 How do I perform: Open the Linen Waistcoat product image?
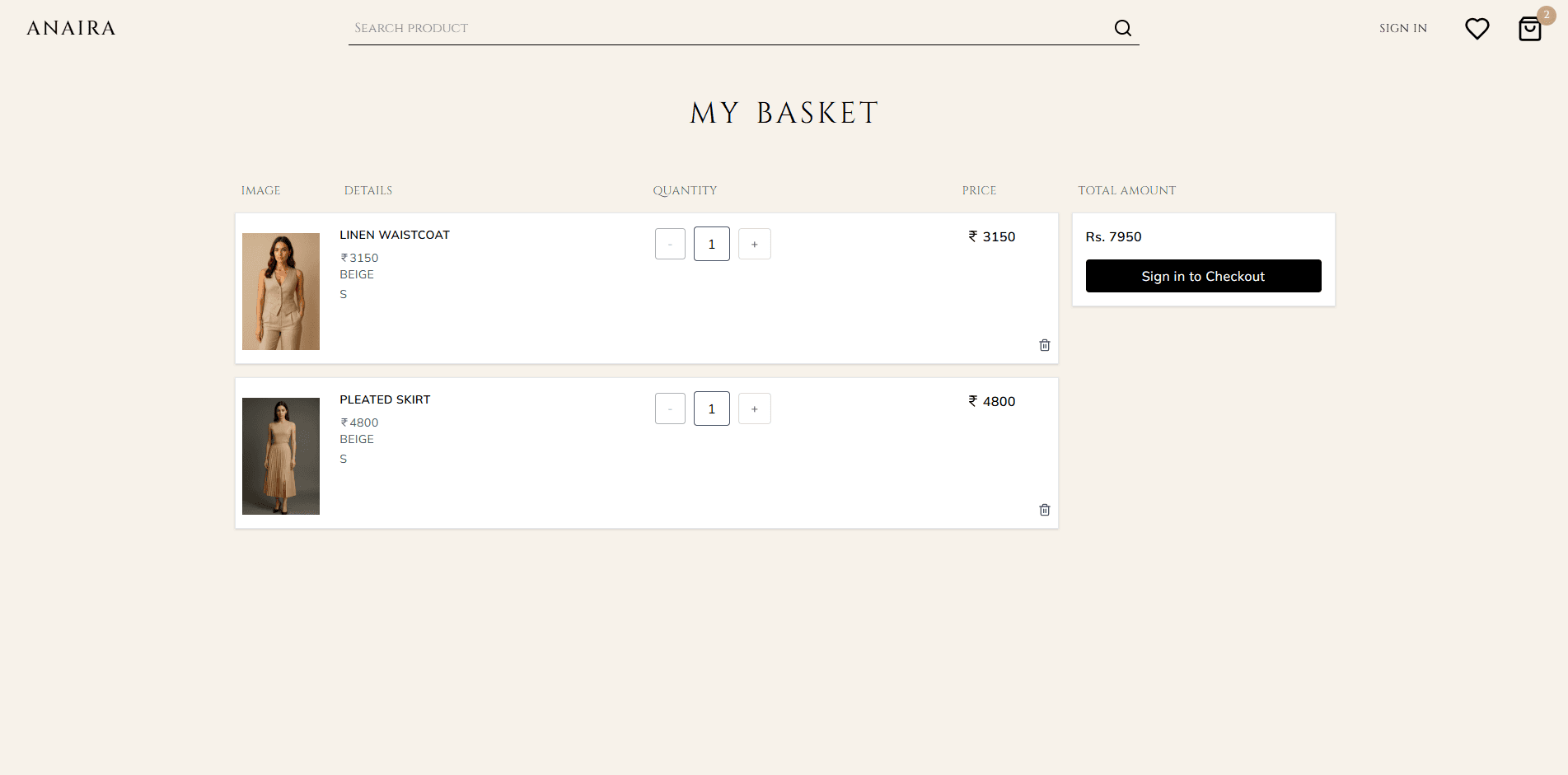[x=281, y=292]
